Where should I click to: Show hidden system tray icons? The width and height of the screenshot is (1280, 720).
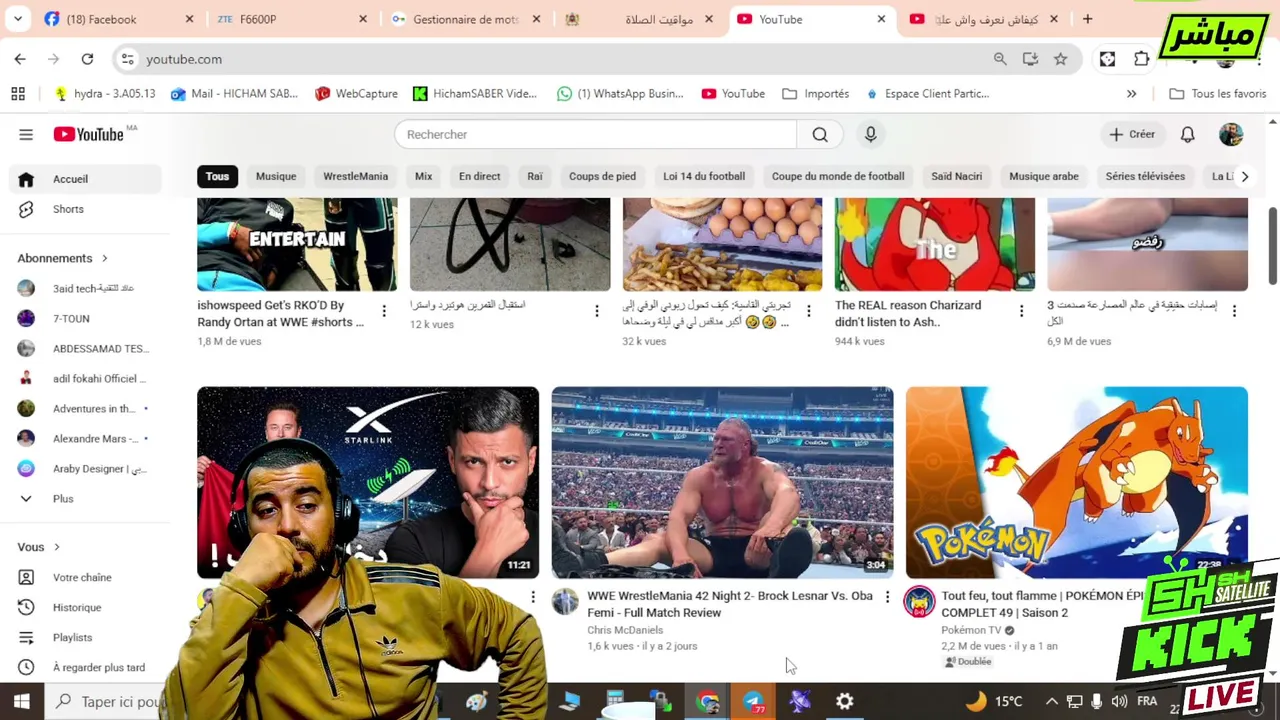(x=1051, y=701)
